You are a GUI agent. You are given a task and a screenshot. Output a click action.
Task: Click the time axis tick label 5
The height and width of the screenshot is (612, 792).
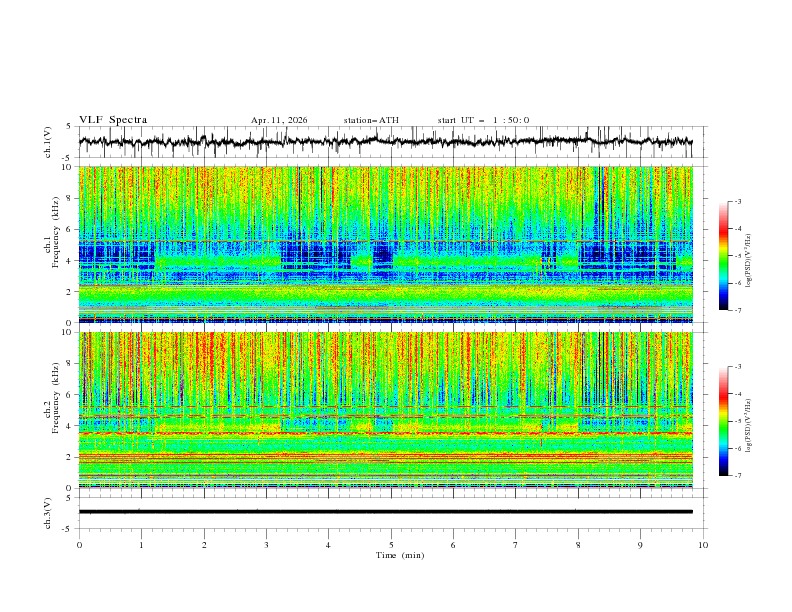pyautogui.click(x=391, y=545)
